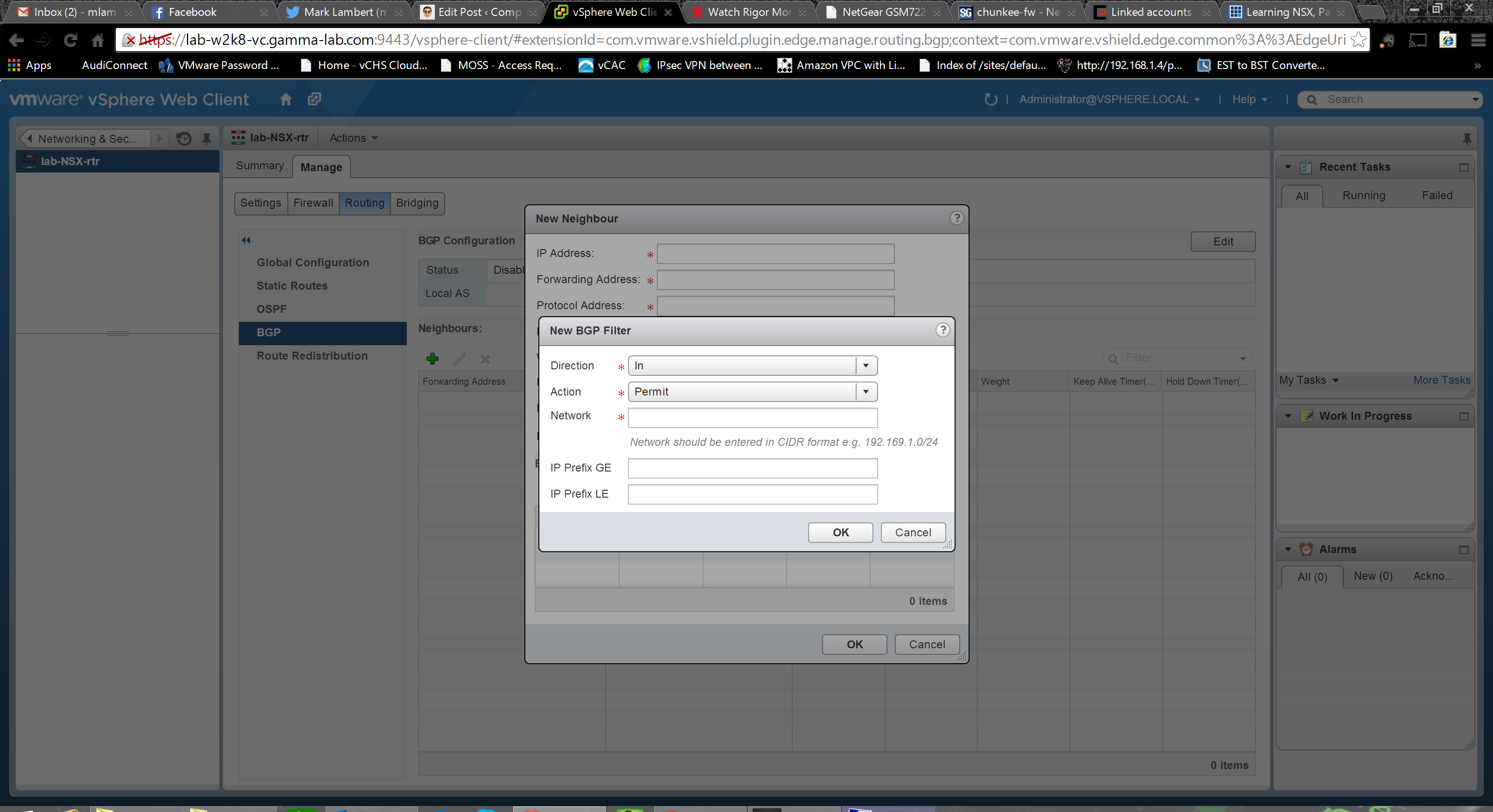This screenshot has width=1493, height=812.
Task: Collapse Work In Progress panel triangle
Action: pyautogui.click(x=1288, y=416)
